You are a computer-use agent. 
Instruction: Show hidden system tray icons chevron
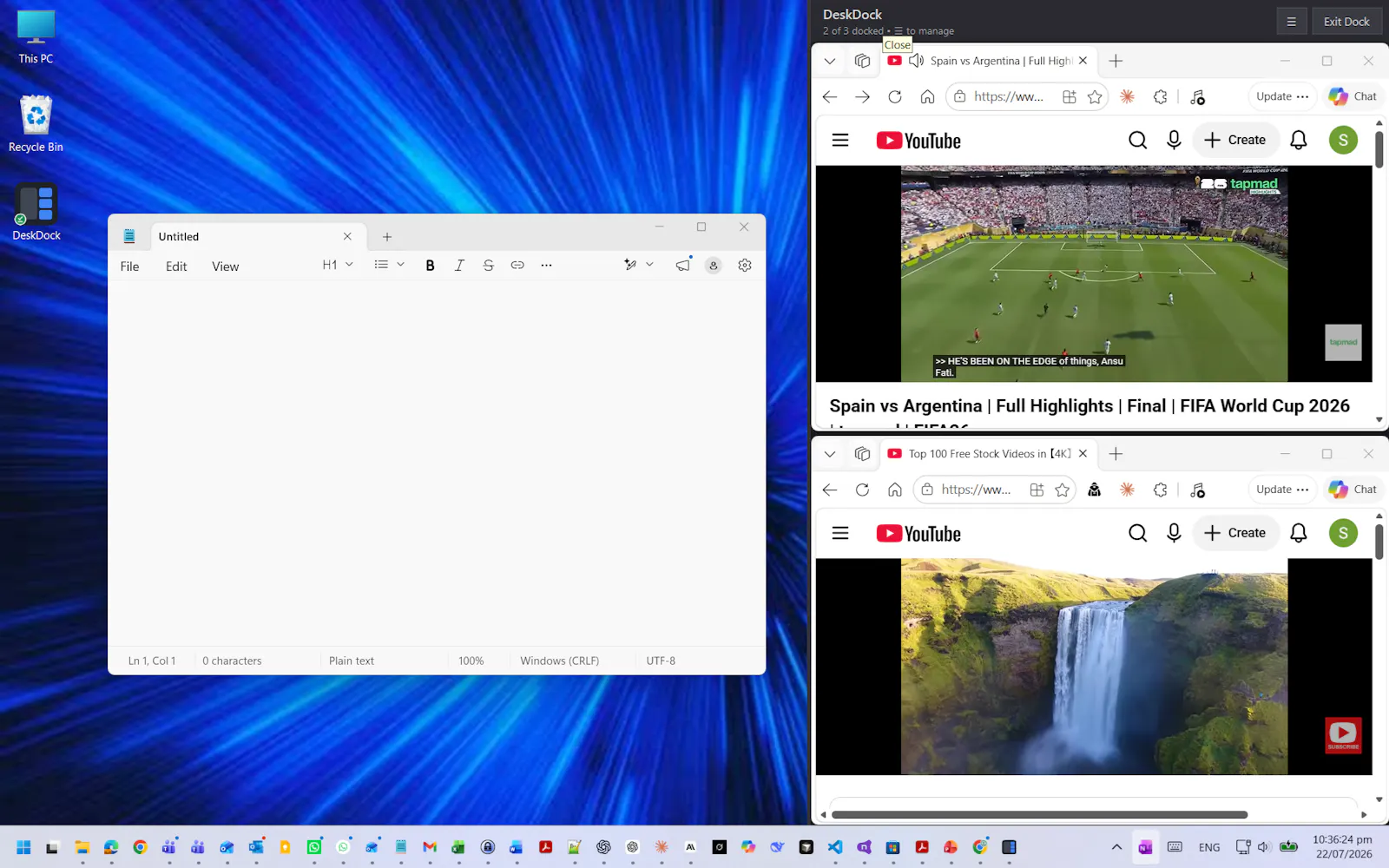(x=1116, y=847)
